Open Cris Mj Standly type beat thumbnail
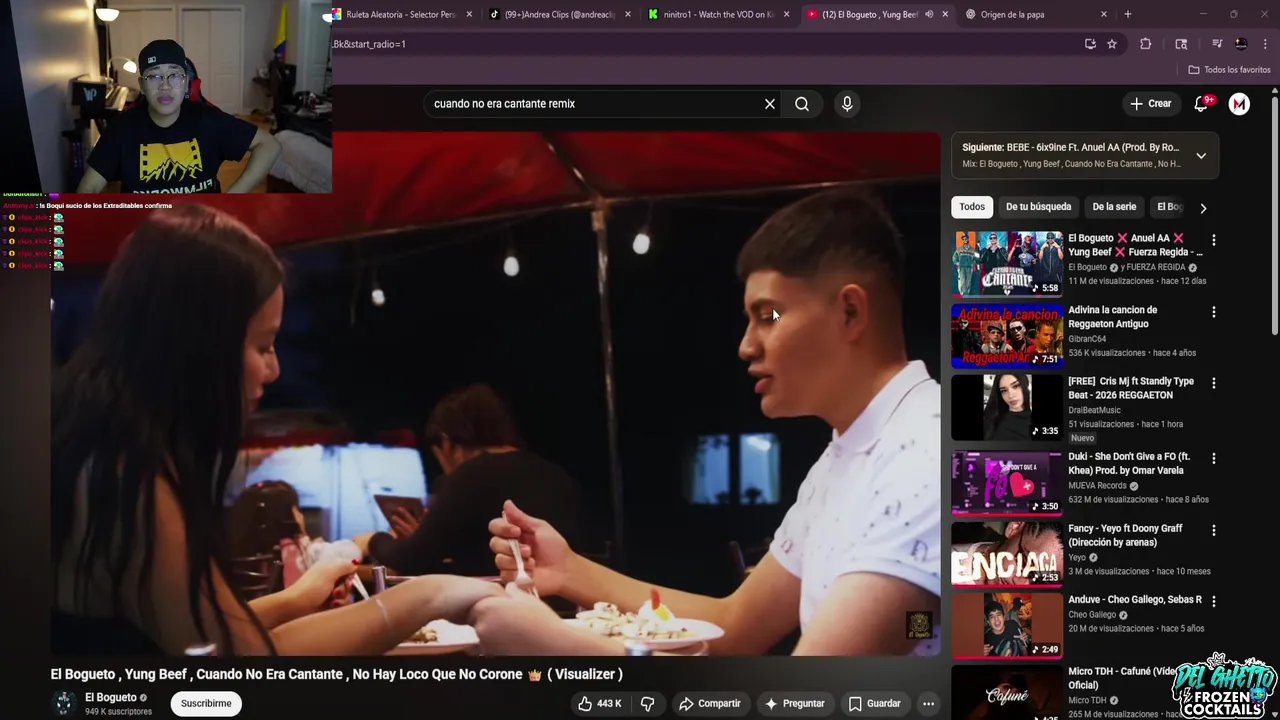1280x720 pixels. pos(1007,407)
